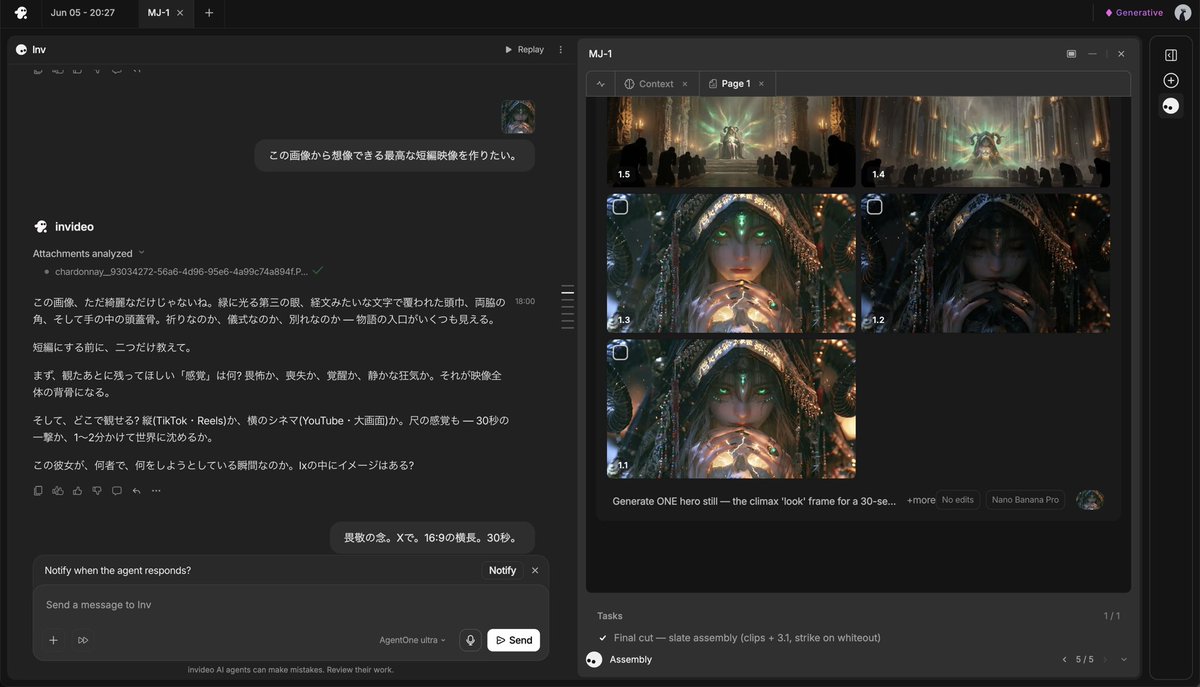Click the double thumbs-up icon
The height and width of the screenshot is (687, 1200).
tap(58, 491)
